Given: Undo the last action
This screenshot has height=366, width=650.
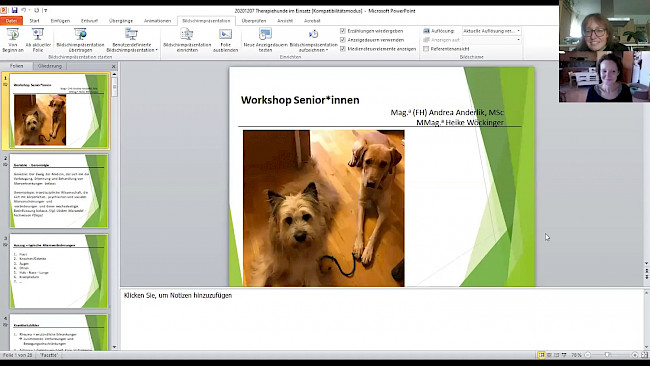Looking at the screenshot, I should [x=24, y=10].
